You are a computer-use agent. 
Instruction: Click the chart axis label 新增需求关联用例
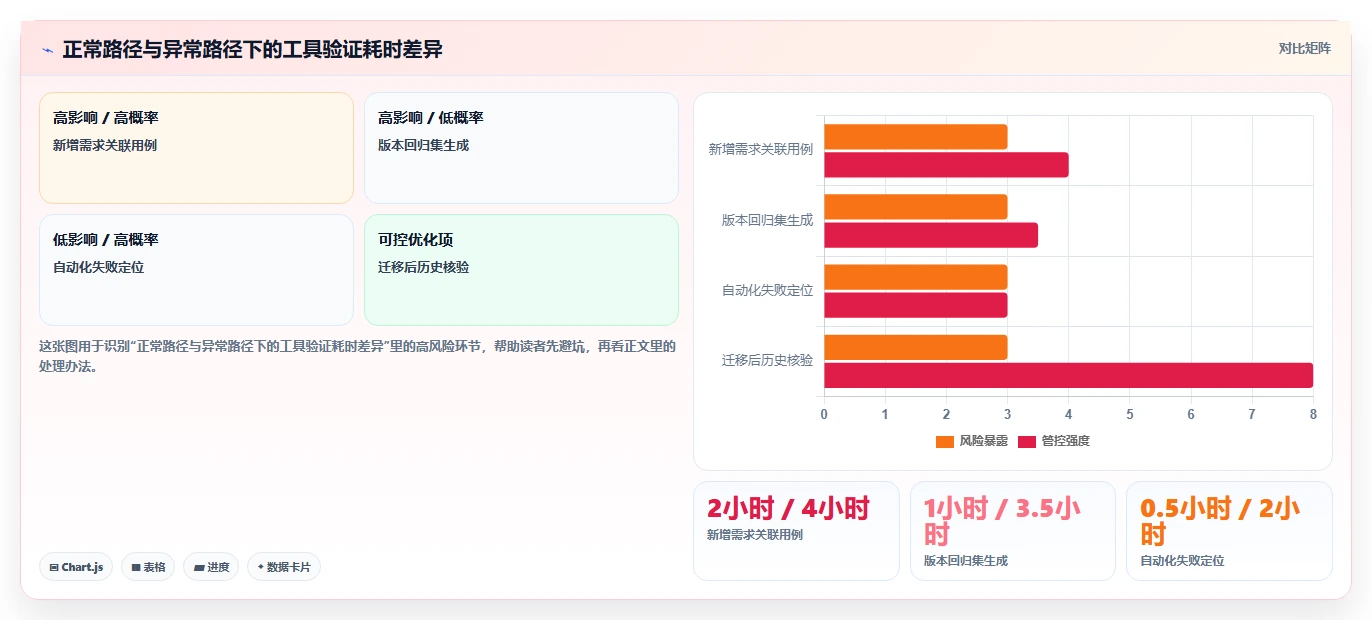click(760, 149)
